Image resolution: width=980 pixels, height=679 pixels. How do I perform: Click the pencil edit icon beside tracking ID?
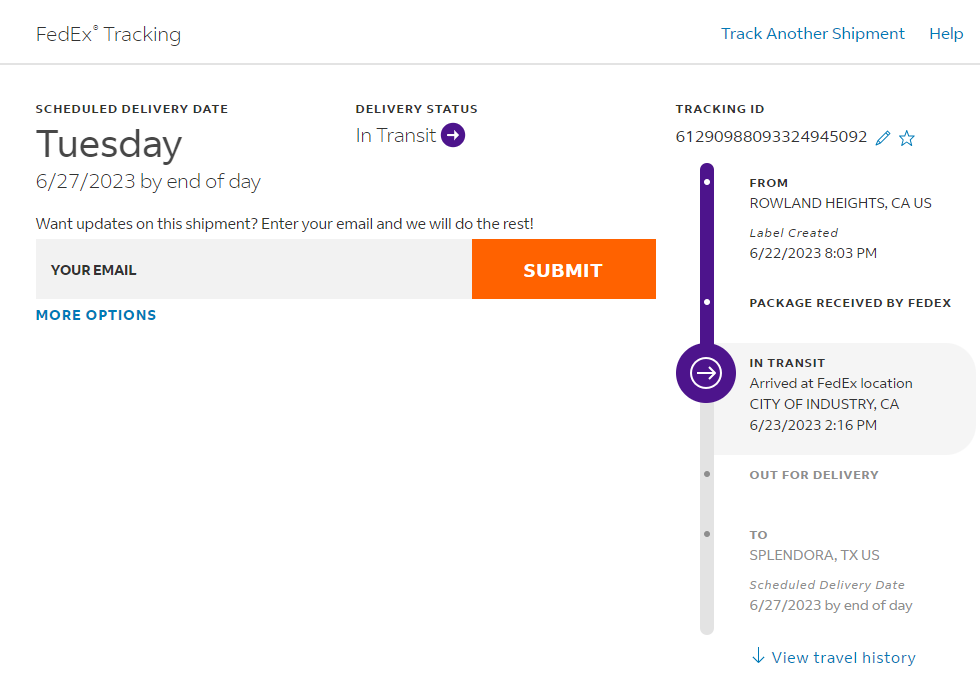point(882,138)
